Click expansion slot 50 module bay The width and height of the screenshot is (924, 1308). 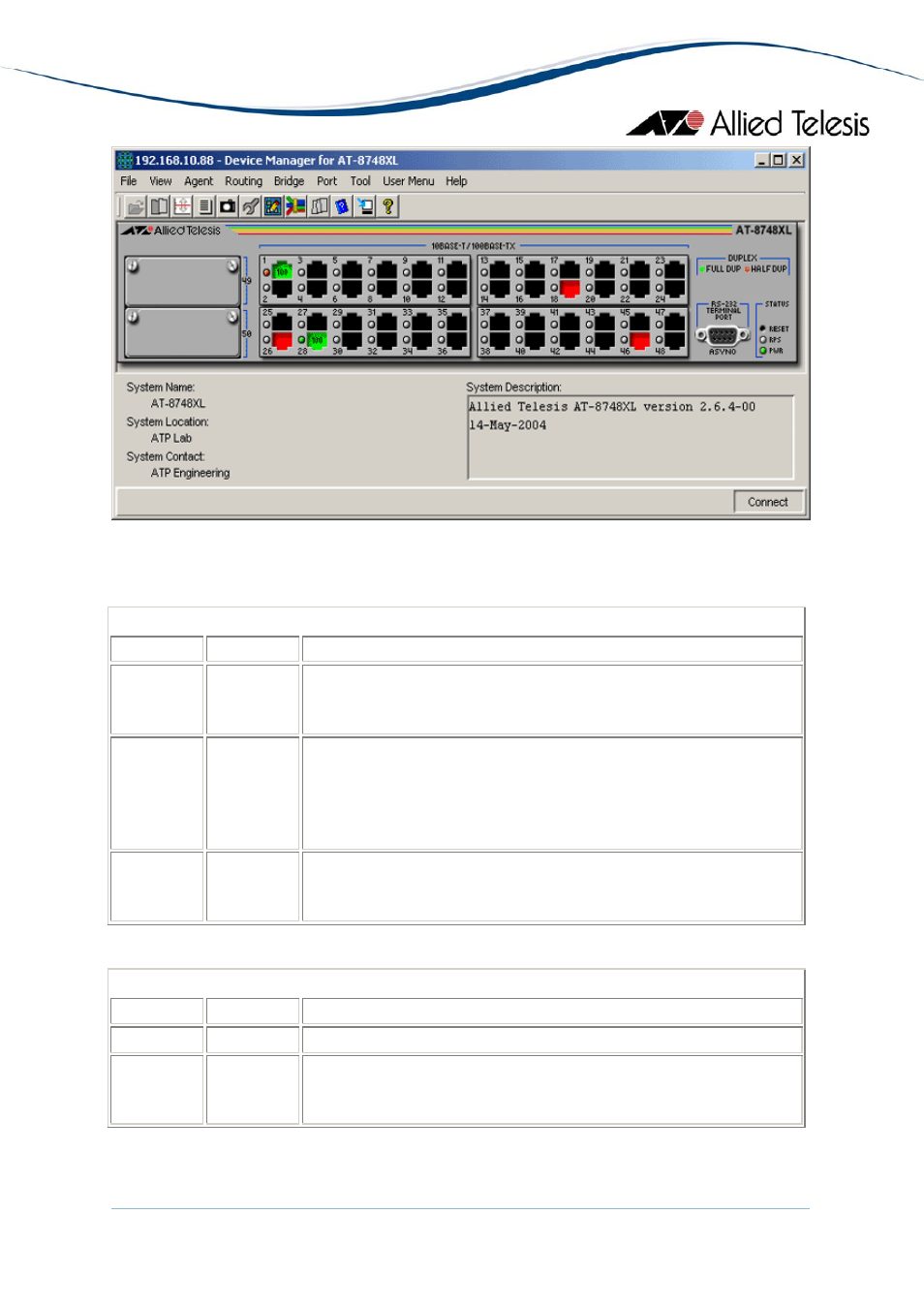click(x=182, y=332)
